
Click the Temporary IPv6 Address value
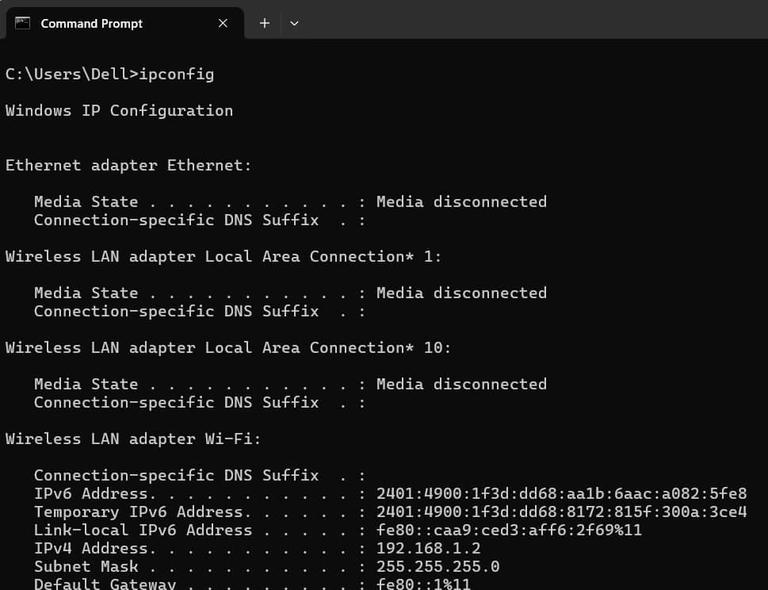(561, 512)
